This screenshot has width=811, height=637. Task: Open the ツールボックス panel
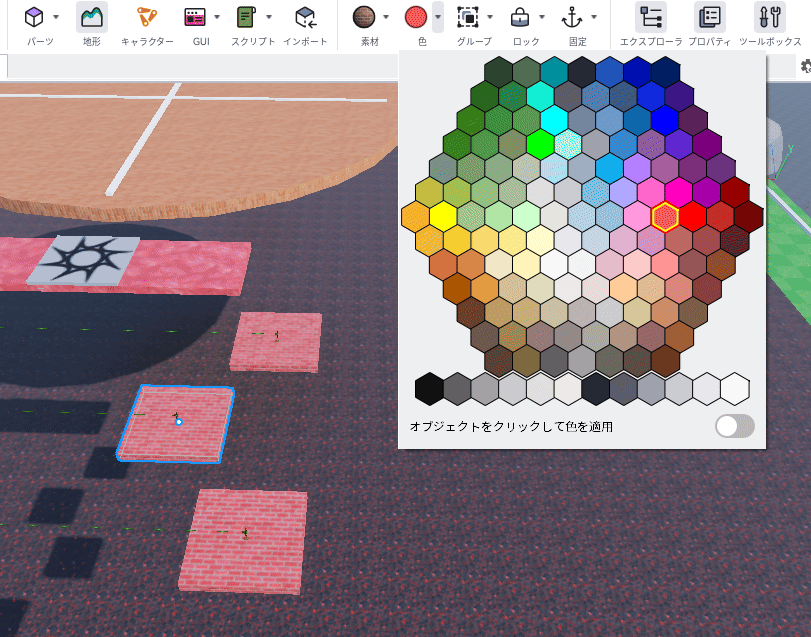point(770,17)
